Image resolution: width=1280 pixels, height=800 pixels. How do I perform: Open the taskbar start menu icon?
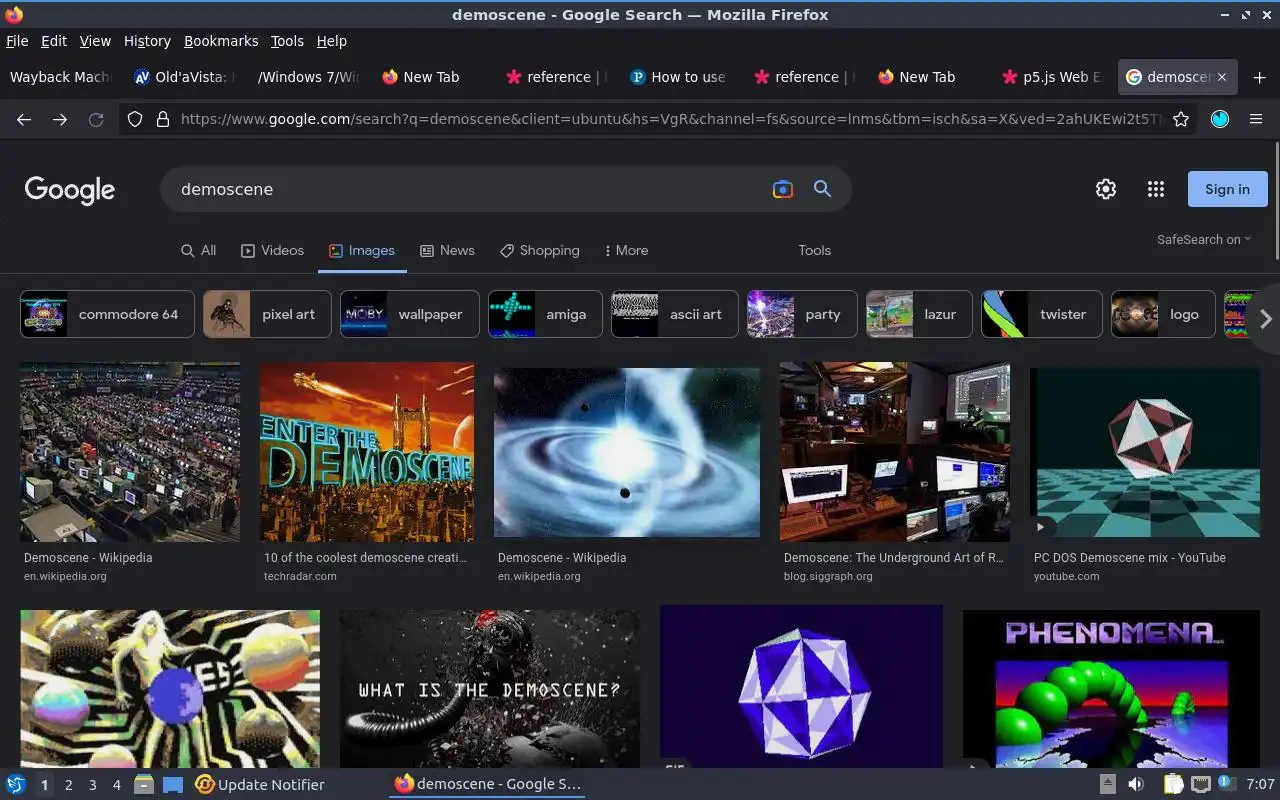tap(16, 785)
